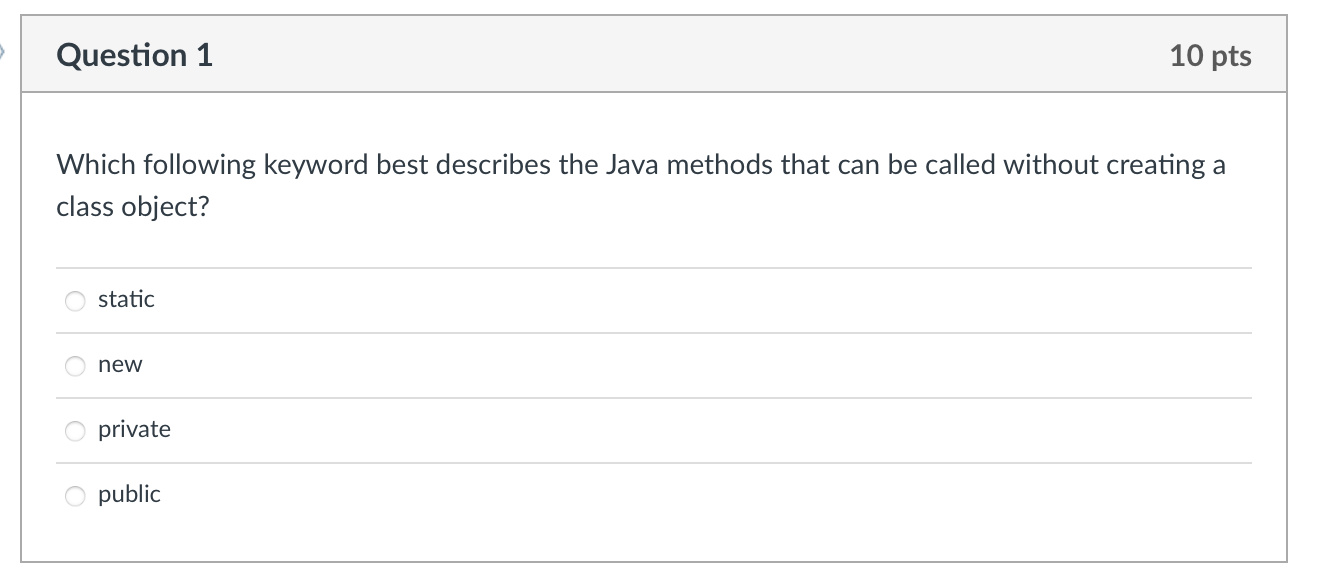1318x588 pixels.
Task: Choose the "new" radio button
Action: click(76, 366)
